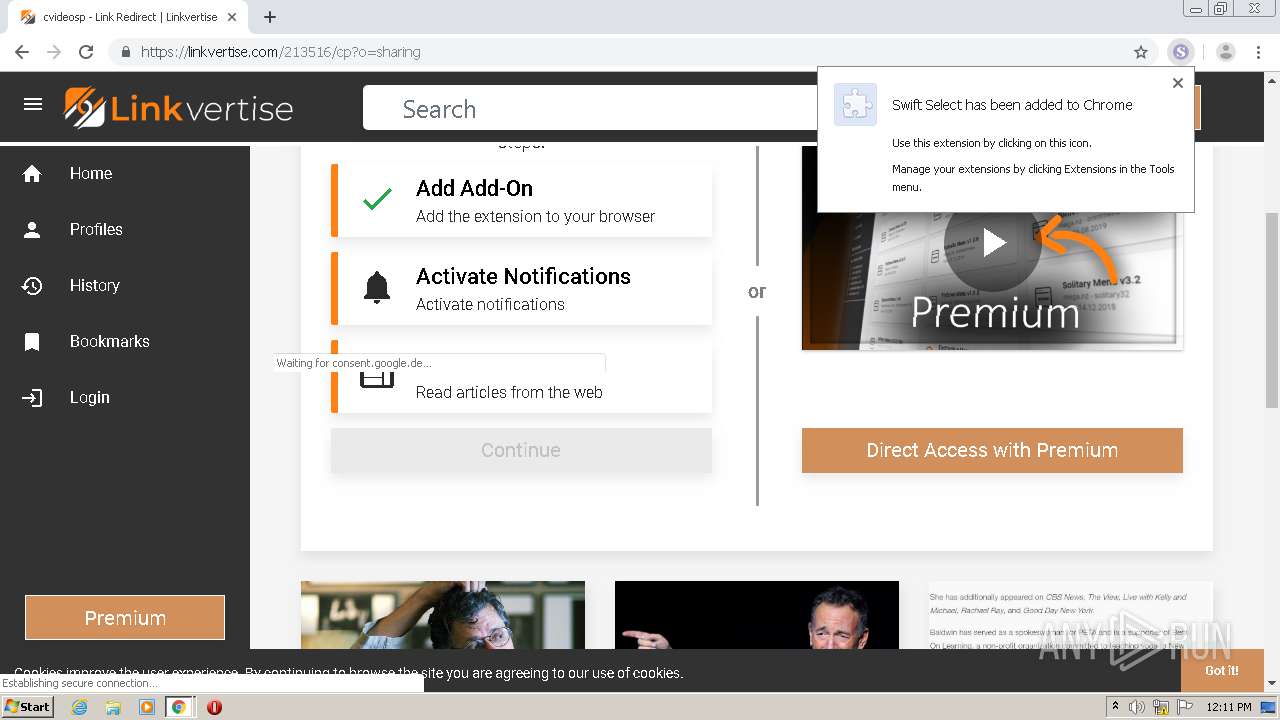The image size is (1280, 720).
Task: Go back in browser
Action: [x=22, y=52]
